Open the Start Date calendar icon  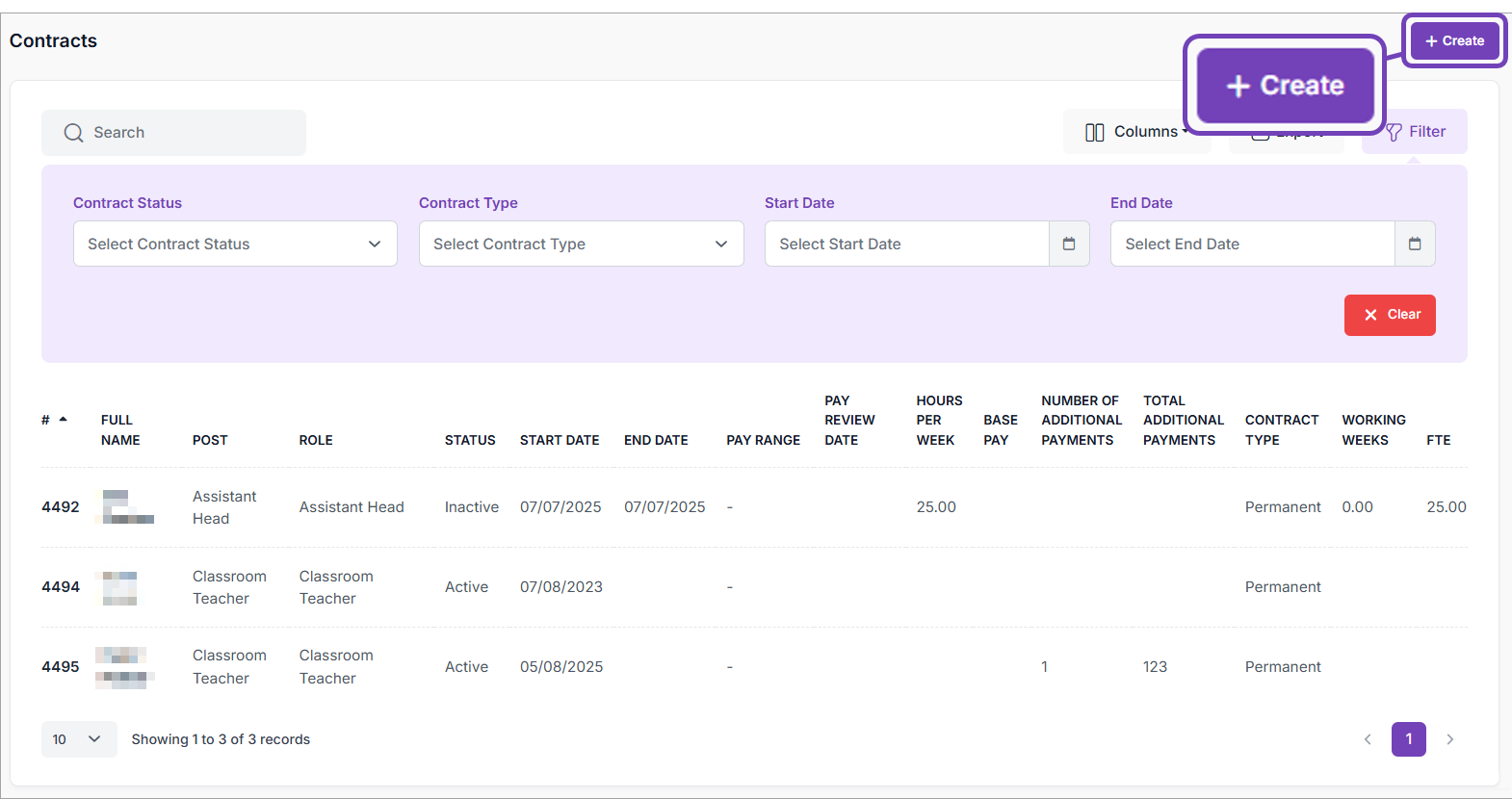(x=1069, y=244)
